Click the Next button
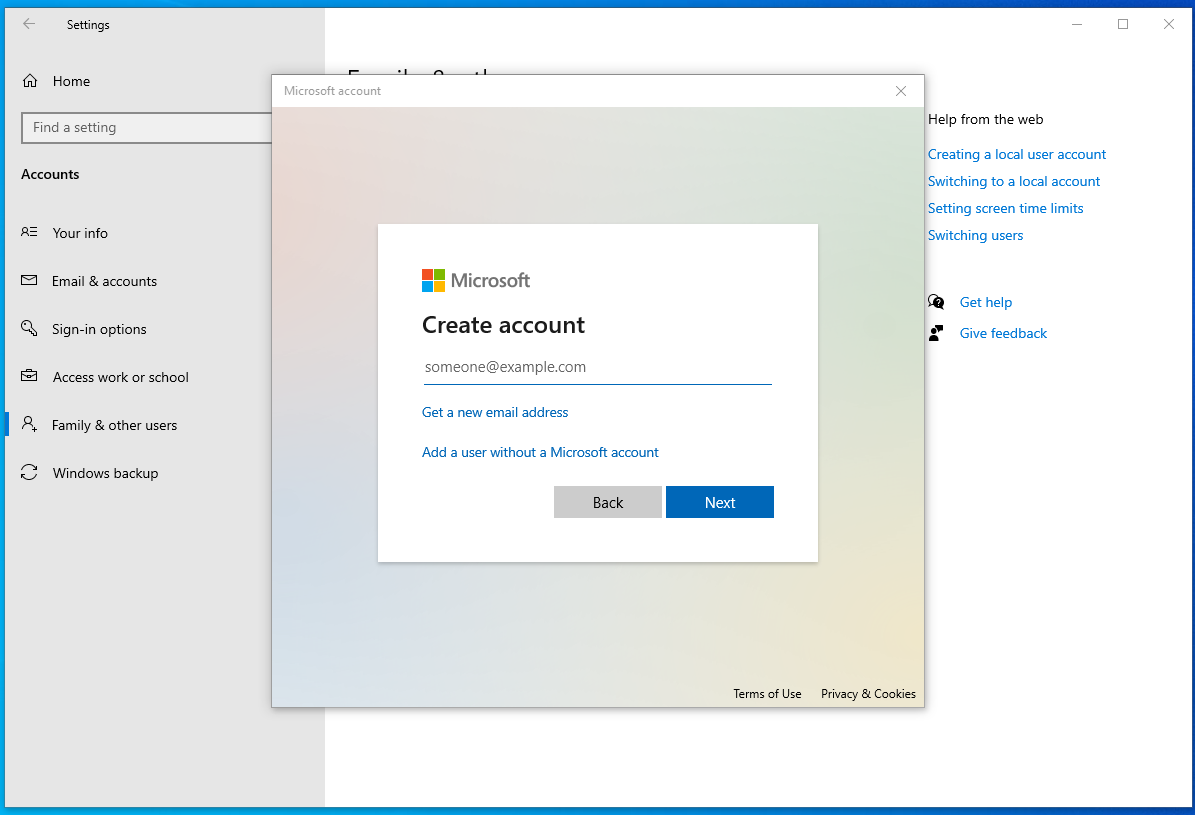This screenshot has width=1195, height=815. pos(719,502)
